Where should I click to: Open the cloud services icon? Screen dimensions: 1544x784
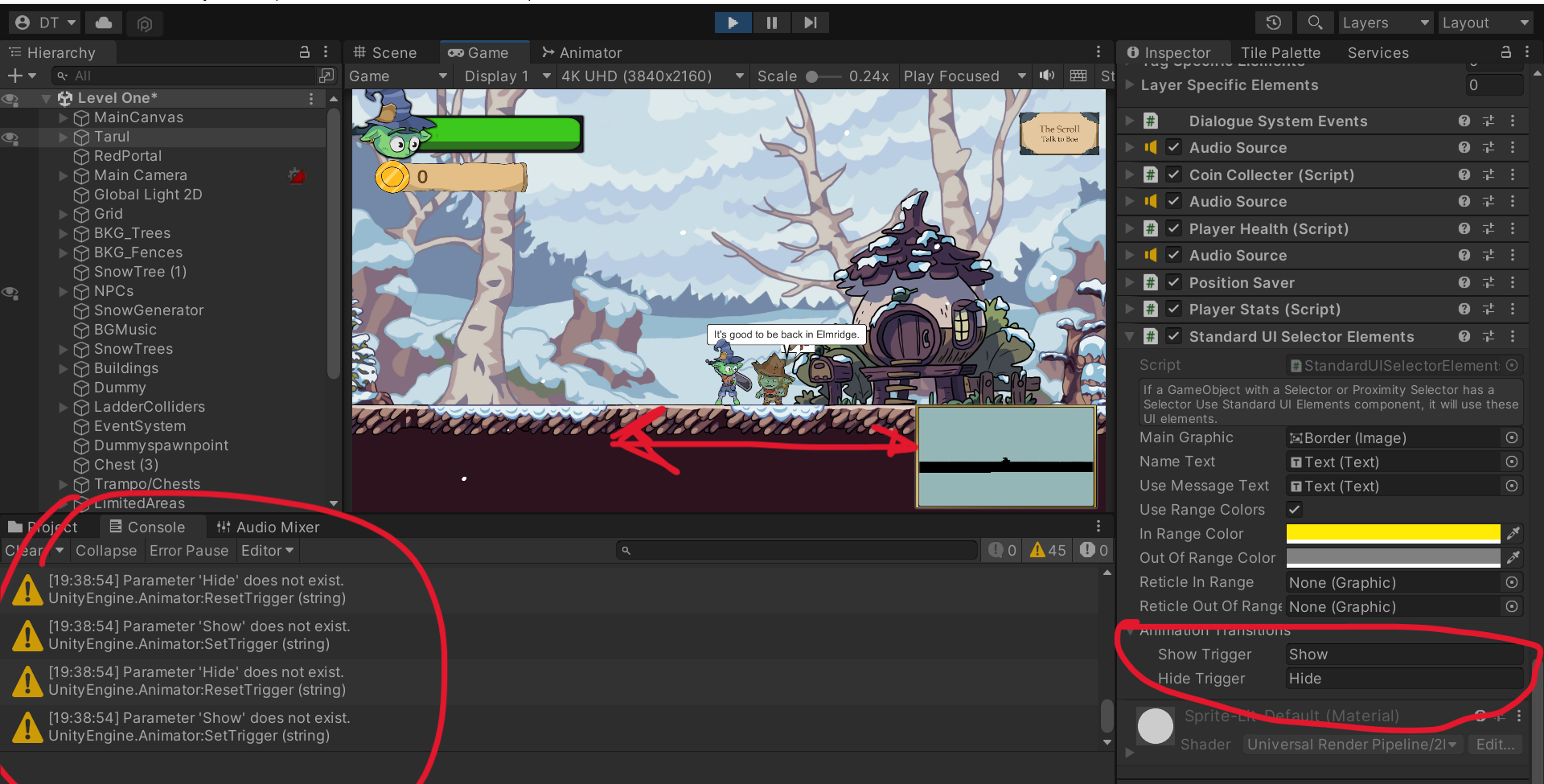click(104, 23)
